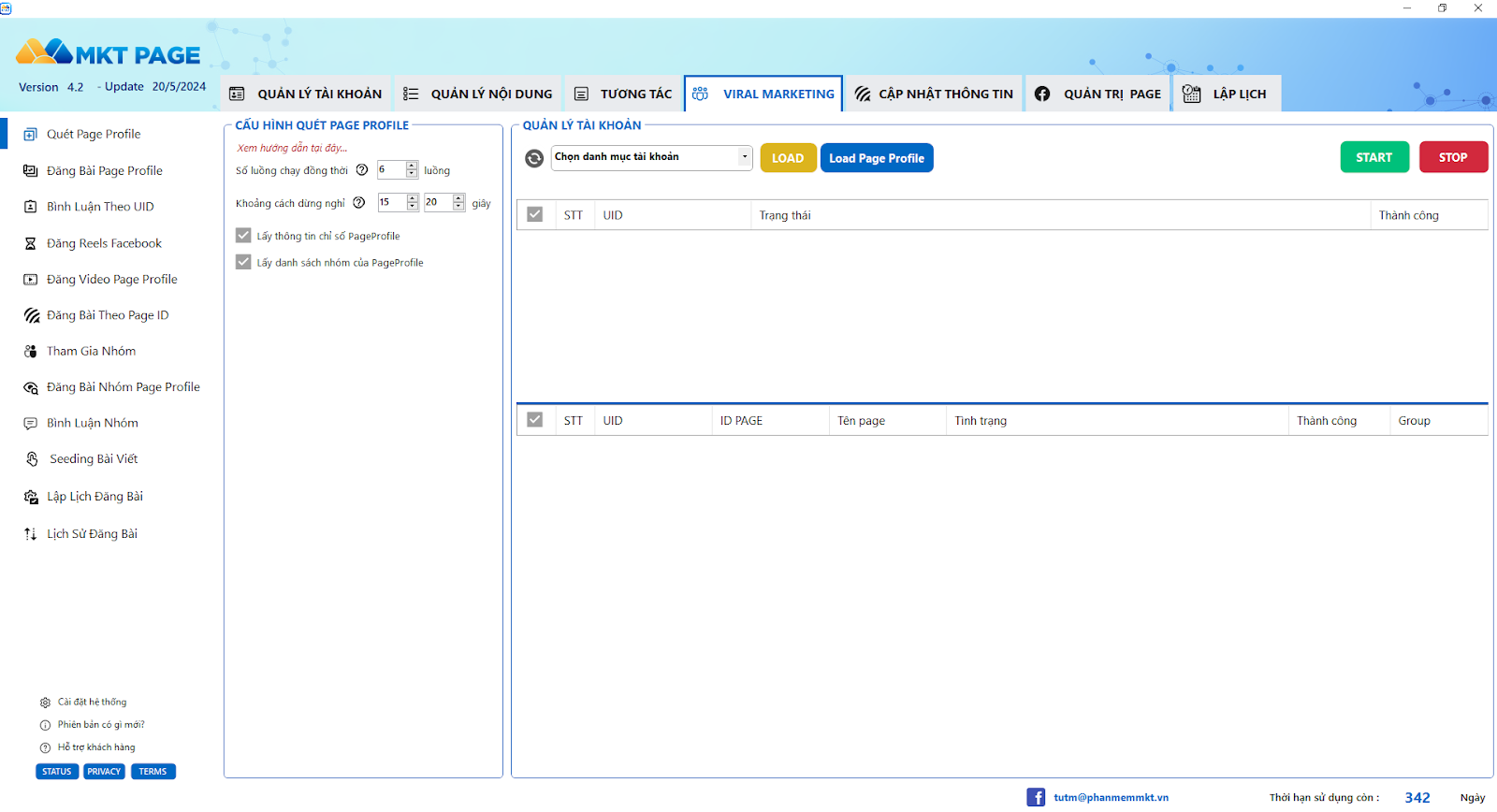Click the Cài đặt hệ thống gear icon

tap(45, 702)
